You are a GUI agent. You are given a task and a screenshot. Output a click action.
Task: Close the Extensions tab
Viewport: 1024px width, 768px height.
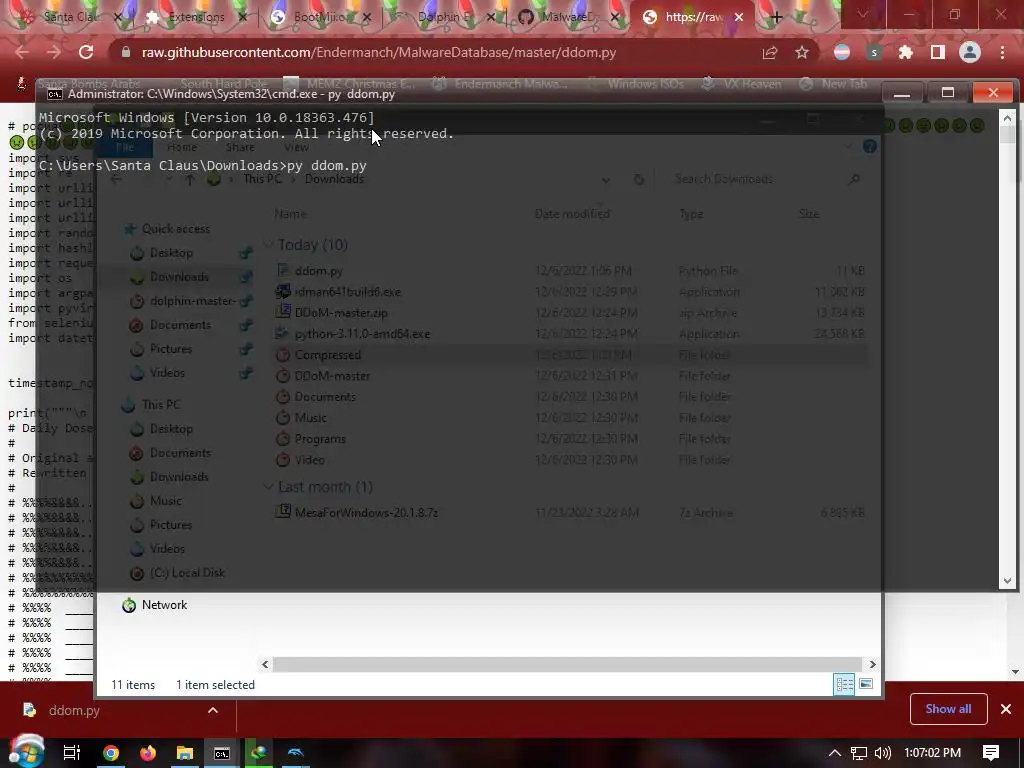243,18
